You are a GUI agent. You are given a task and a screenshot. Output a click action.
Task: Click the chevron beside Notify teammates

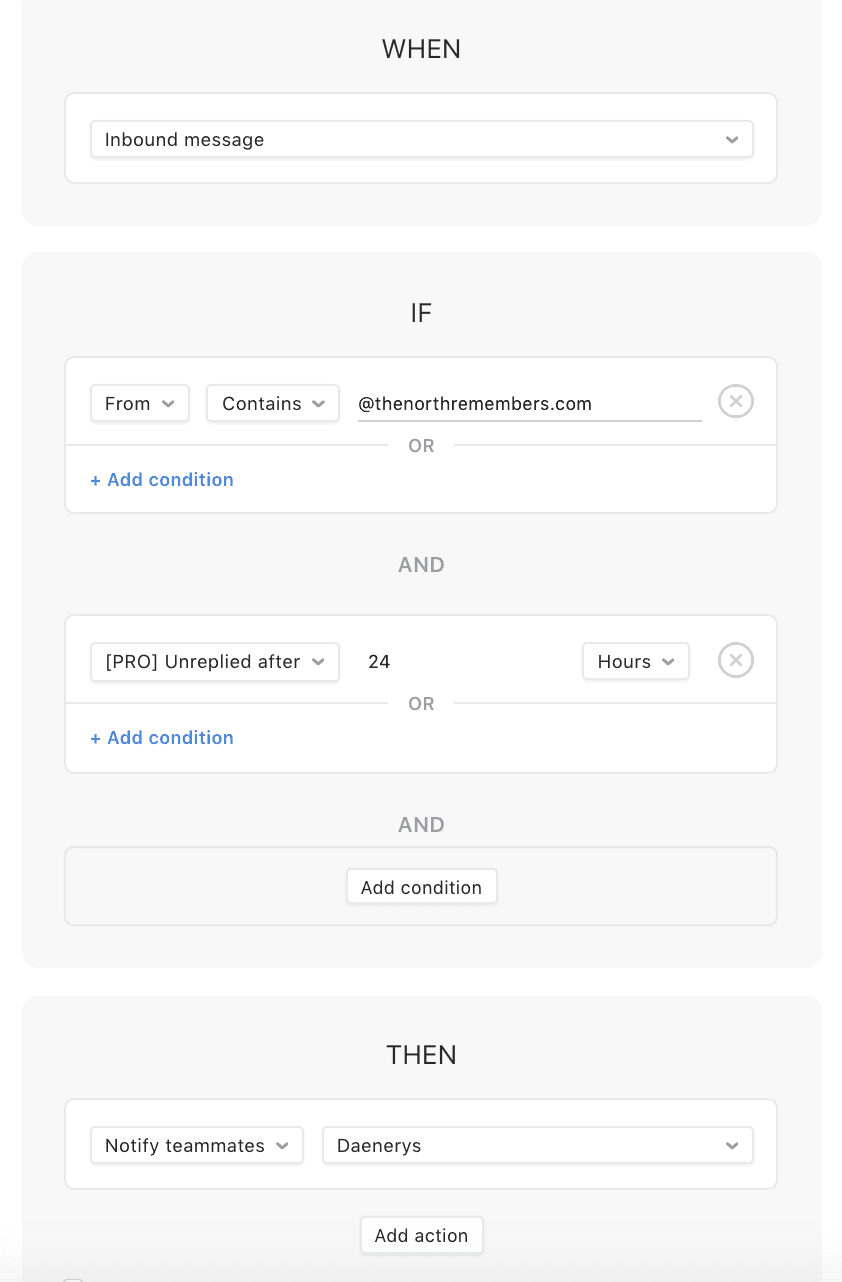(282, 1146)
